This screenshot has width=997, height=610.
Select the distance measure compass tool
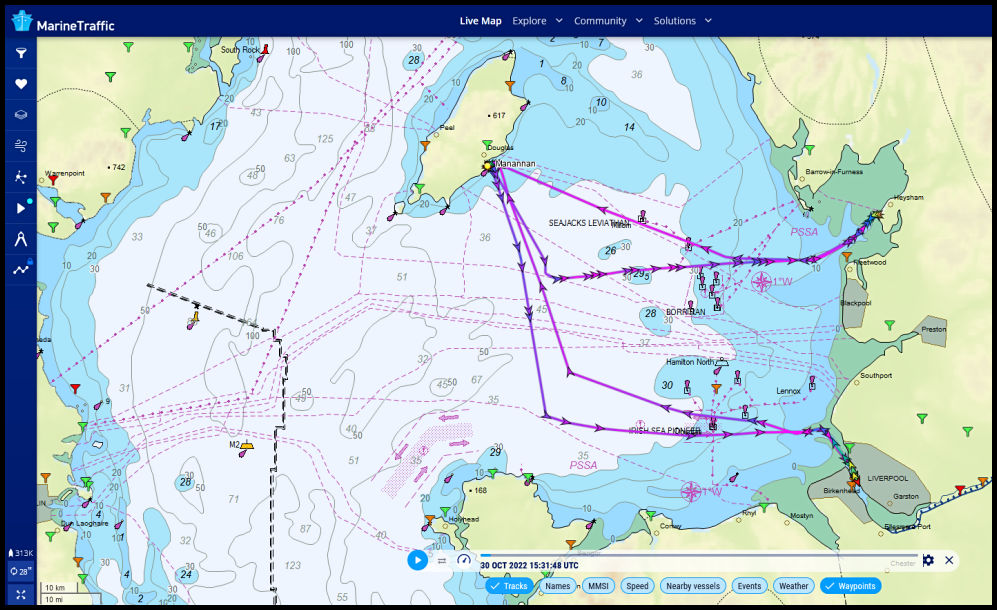point(21,239)
